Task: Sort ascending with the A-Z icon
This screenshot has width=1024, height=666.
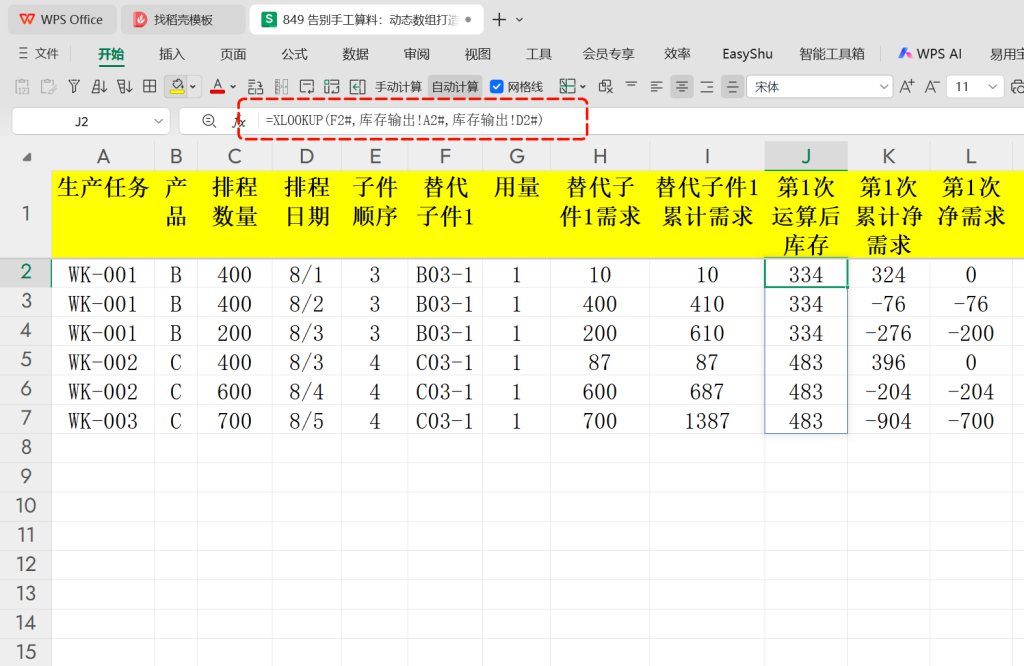Action: tap(99, 87)
